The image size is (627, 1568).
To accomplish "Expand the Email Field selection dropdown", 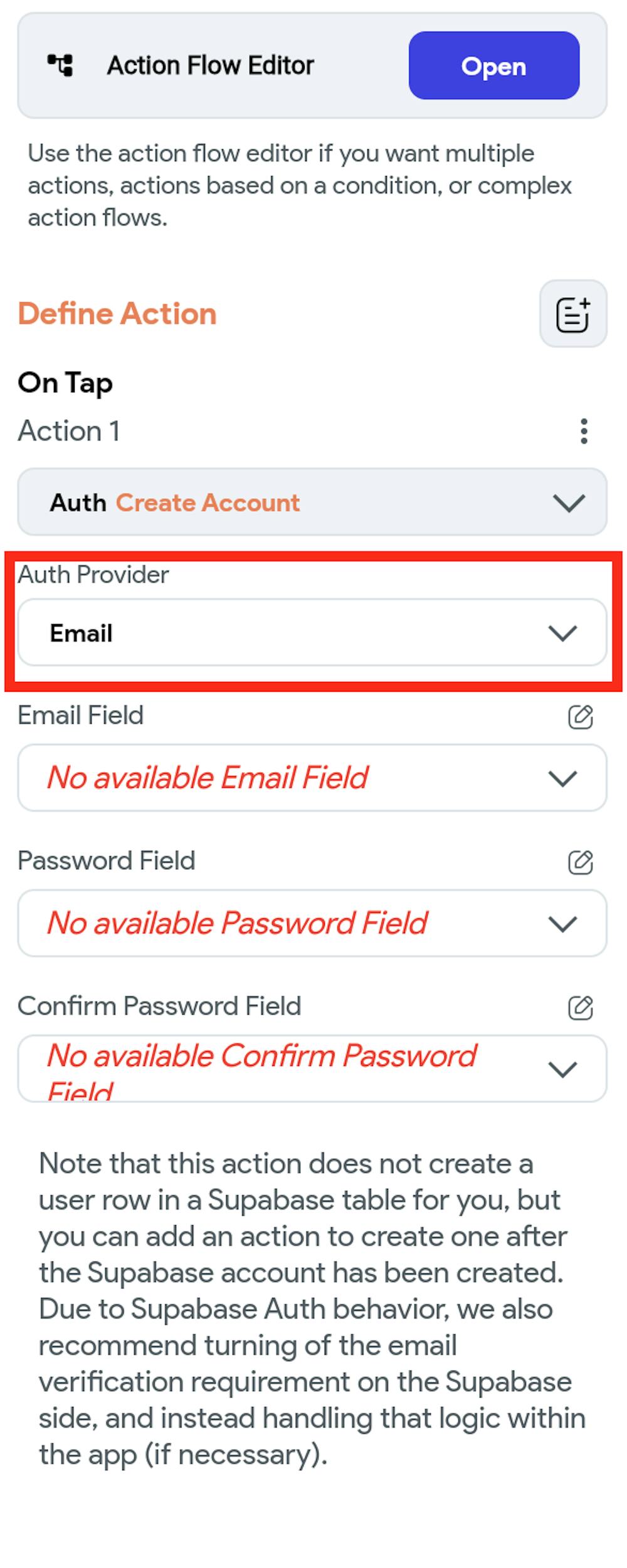I will point(563,778).
